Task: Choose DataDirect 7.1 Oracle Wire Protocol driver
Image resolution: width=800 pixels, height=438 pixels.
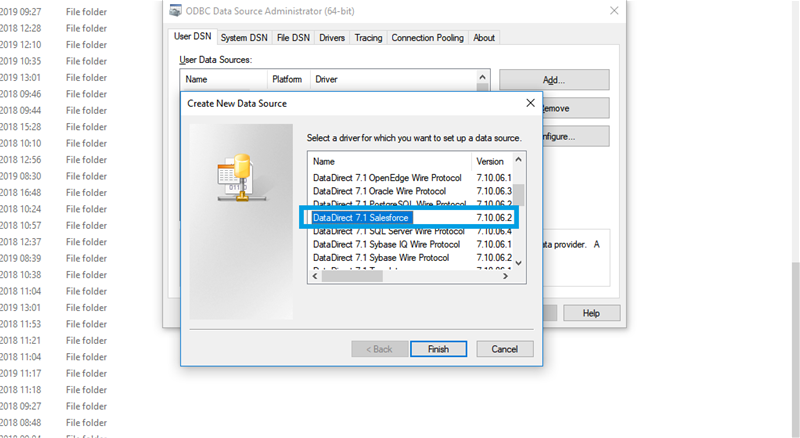Action: tap(378, 191)
